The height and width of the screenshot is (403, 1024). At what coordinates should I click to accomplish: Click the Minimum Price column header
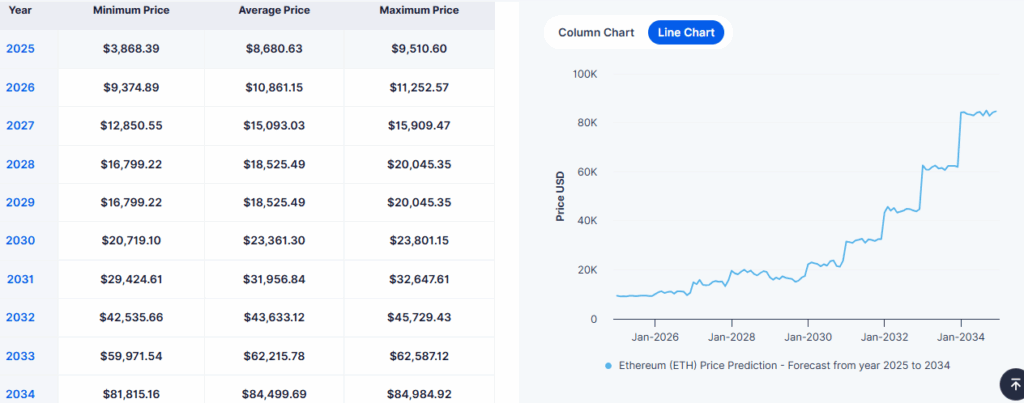coord(131,10)
